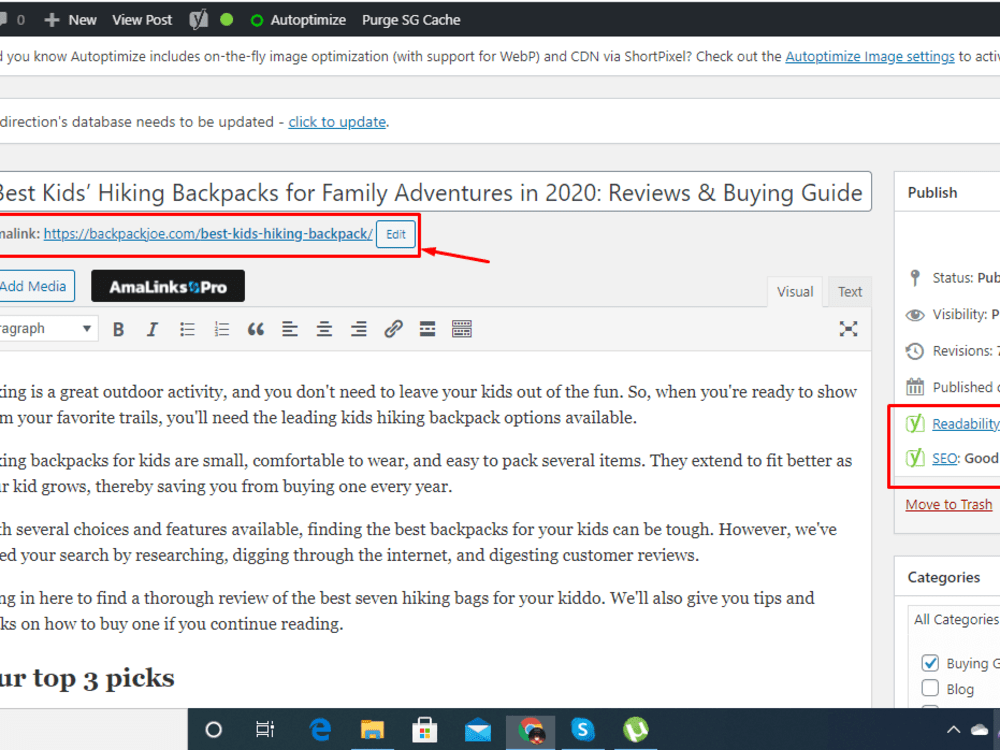This screenshot has height=750, width=1000.
Task: Click the Move to Trash link
Action: 949,504
